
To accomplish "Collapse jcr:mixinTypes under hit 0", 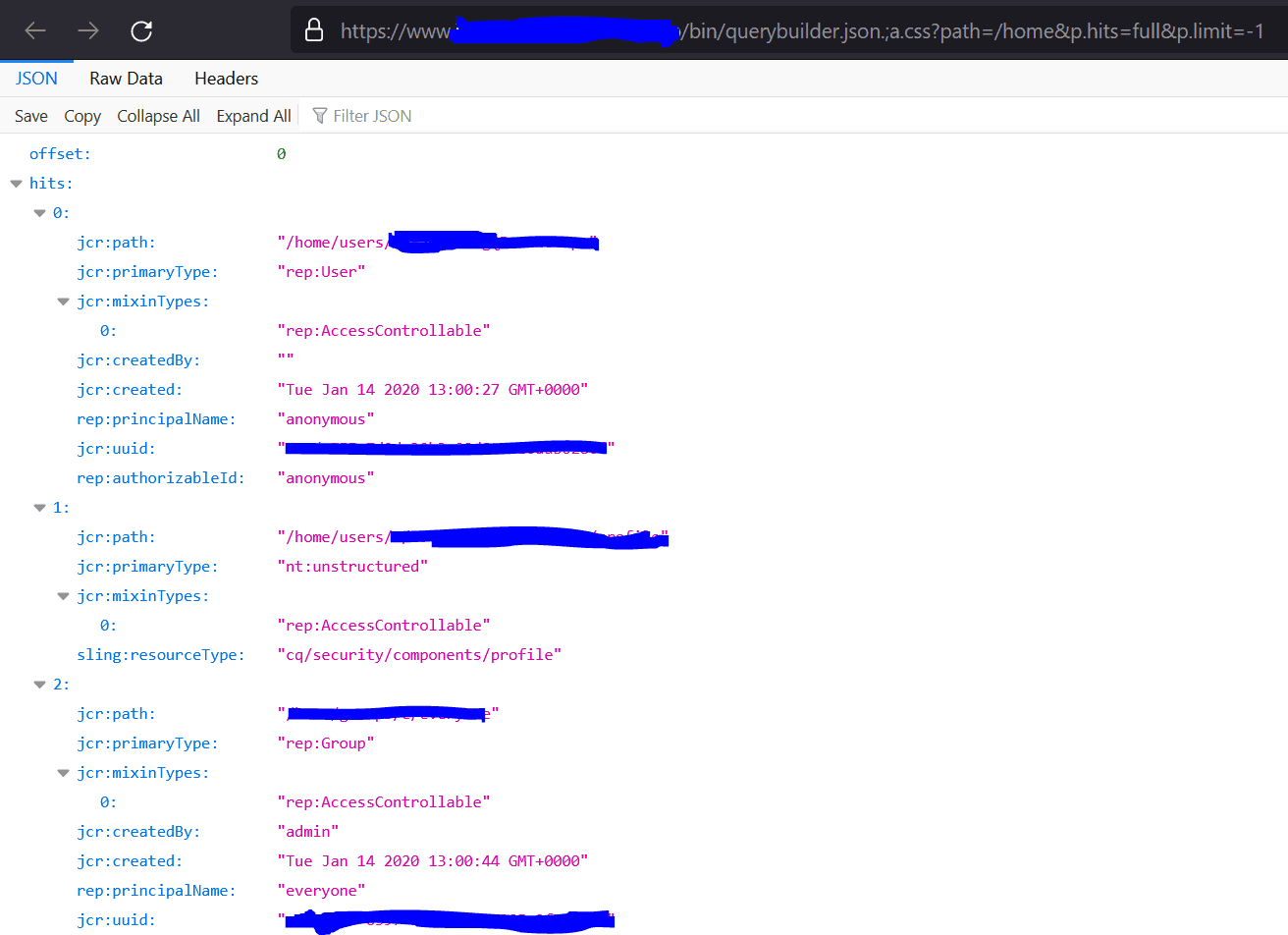I will [x=63, y=301].
